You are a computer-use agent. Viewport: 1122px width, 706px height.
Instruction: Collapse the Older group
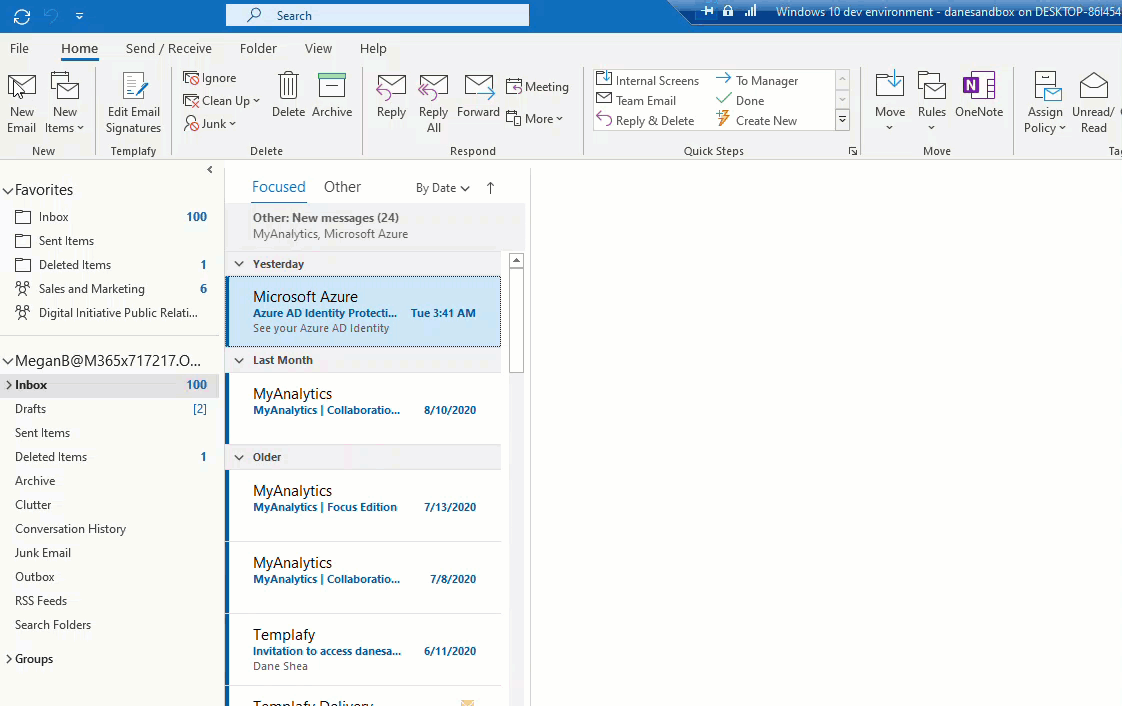point(239,457)
